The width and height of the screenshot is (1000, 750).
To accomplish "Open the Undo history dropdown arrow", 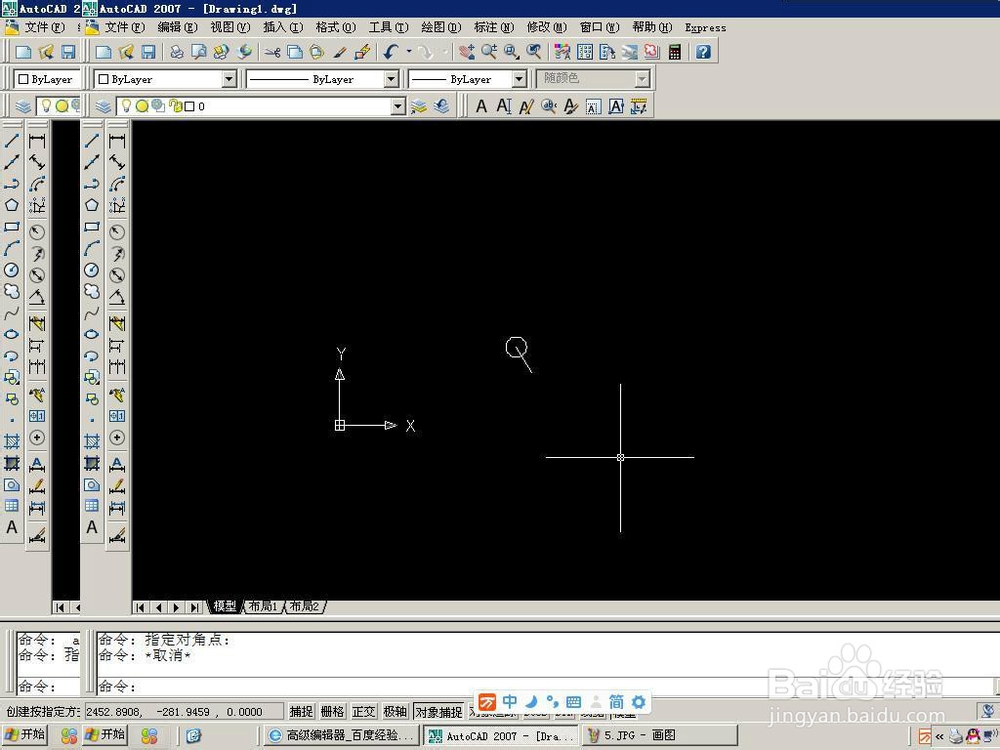I will [409, 52].
